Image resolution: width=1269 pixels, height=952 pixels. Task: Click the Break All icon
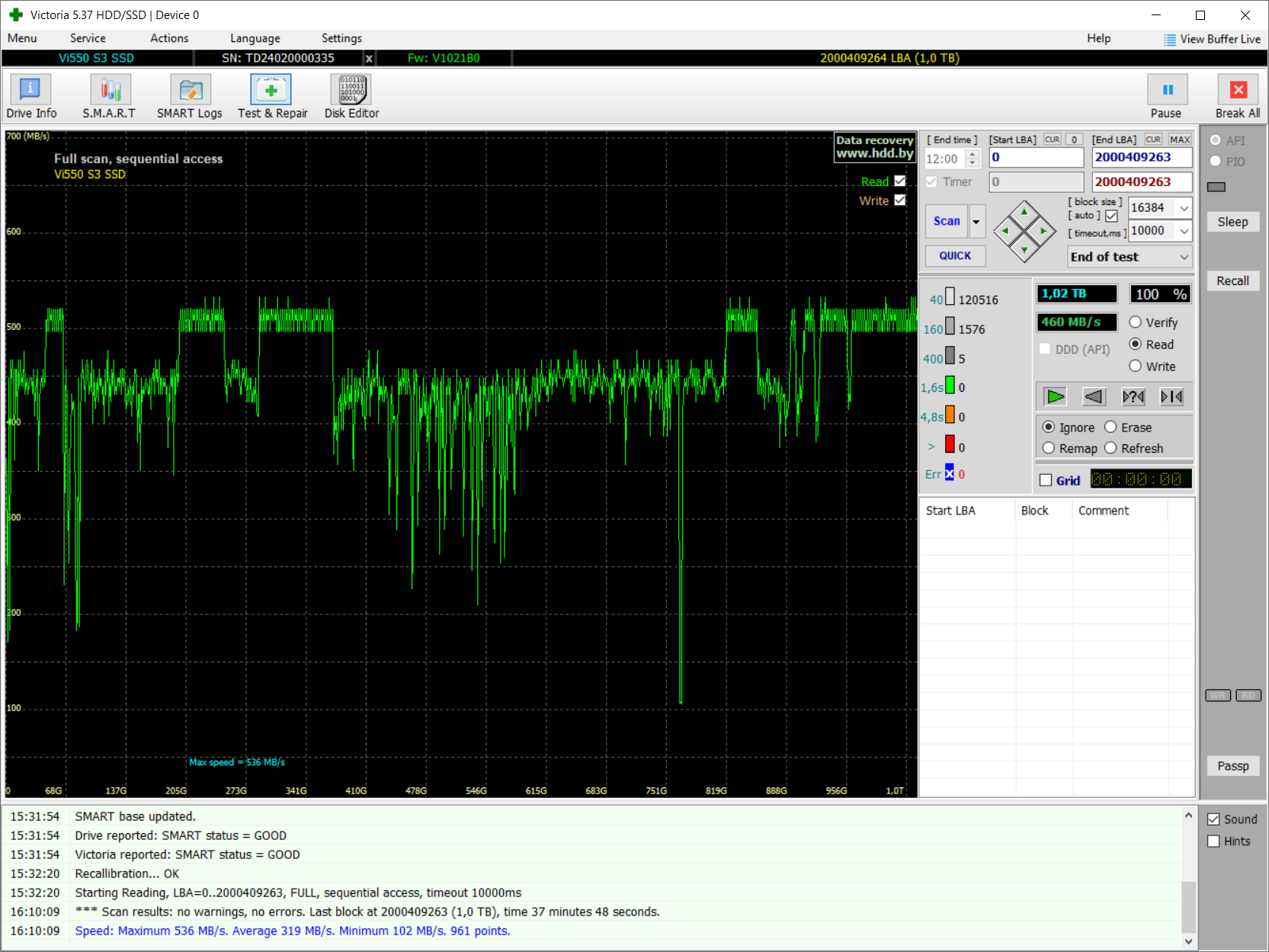(x=1238, y=91)
